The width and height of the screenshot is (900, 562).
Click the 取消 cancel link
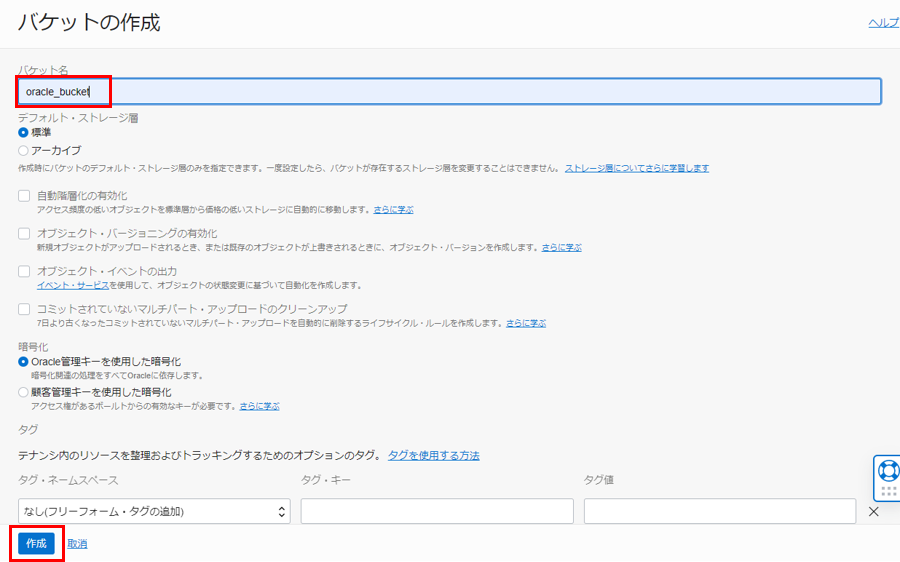77,544
